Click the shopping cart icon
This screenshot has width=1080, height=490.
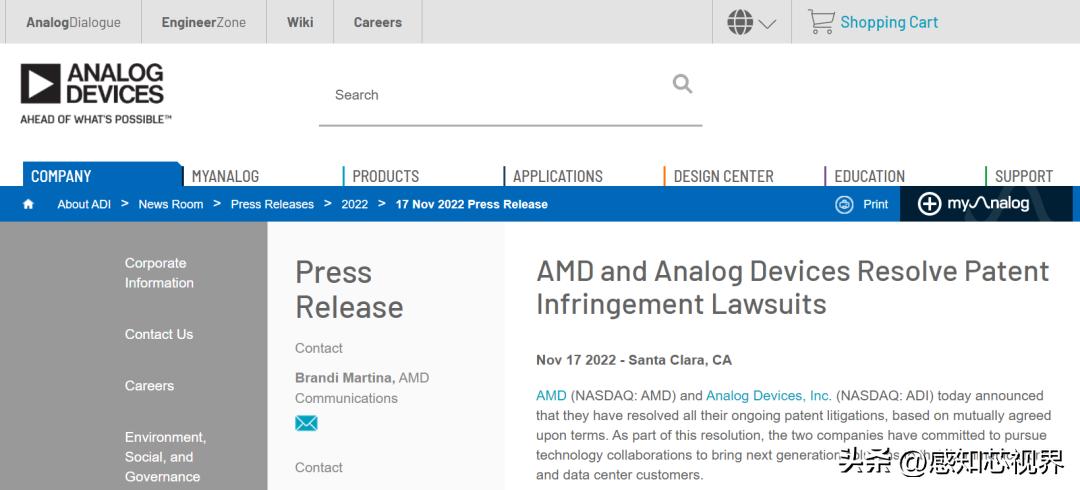[820, 22]
